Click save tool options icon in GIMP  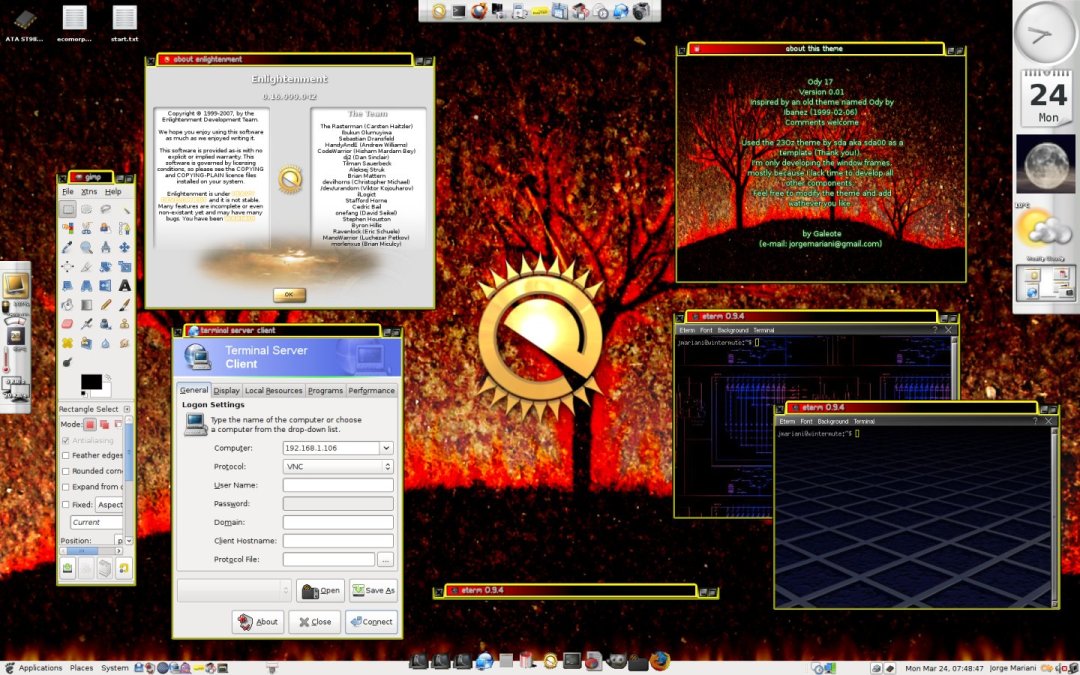pos(68,568)
